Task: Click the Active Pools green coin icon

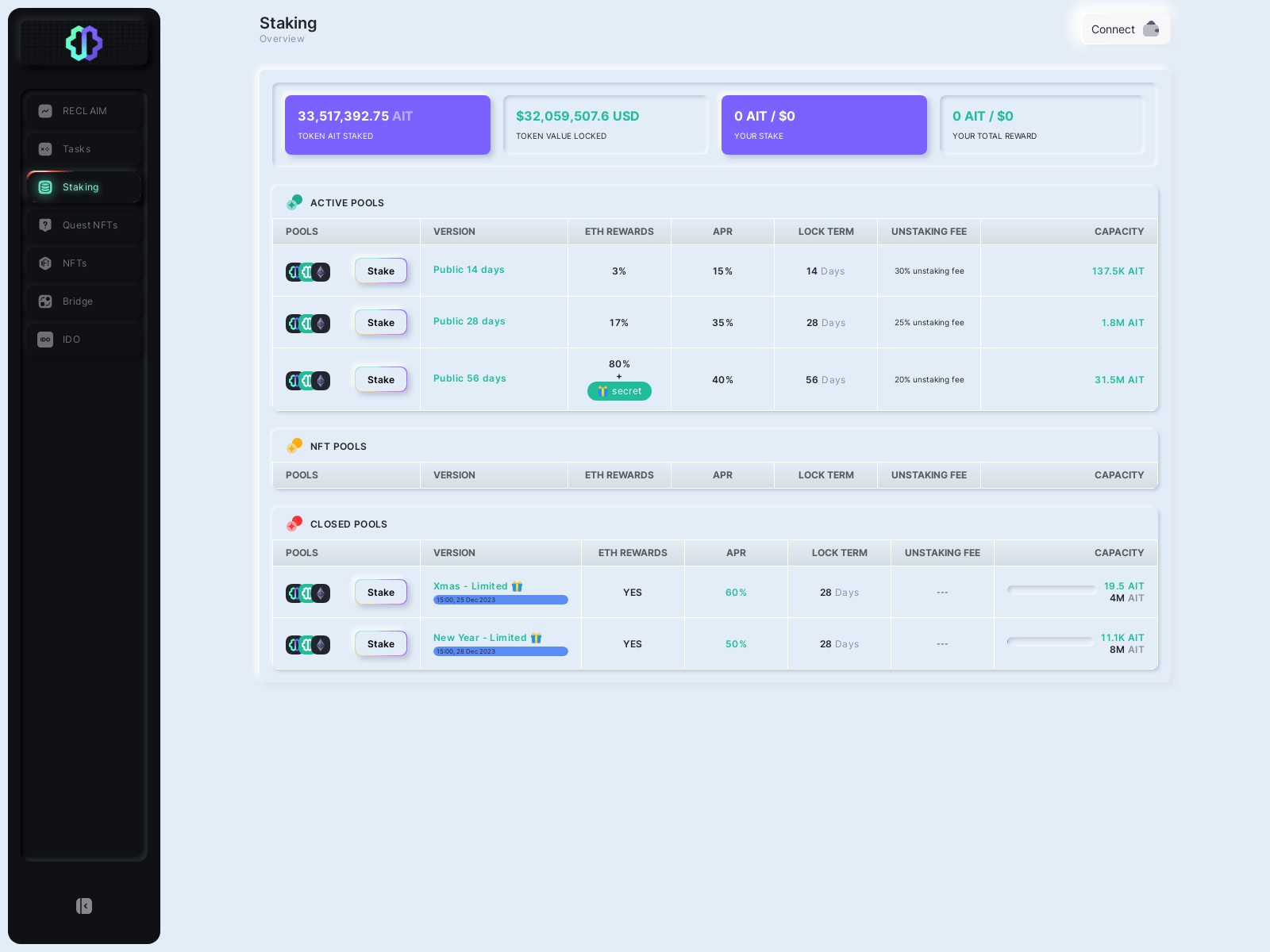Action: click(x=294, y=202)
